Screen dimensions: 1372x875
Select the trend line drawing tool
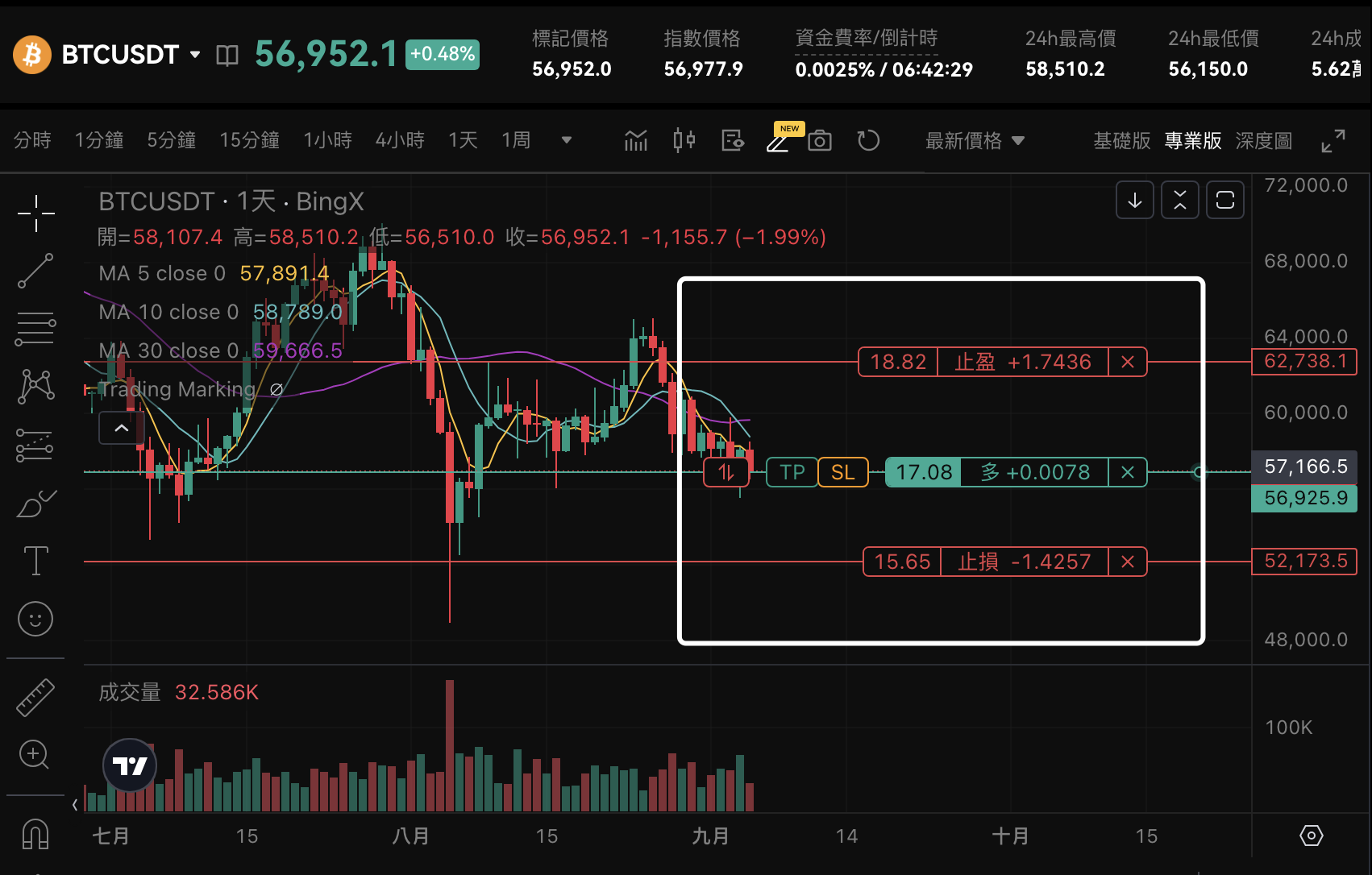pos(35,271)
